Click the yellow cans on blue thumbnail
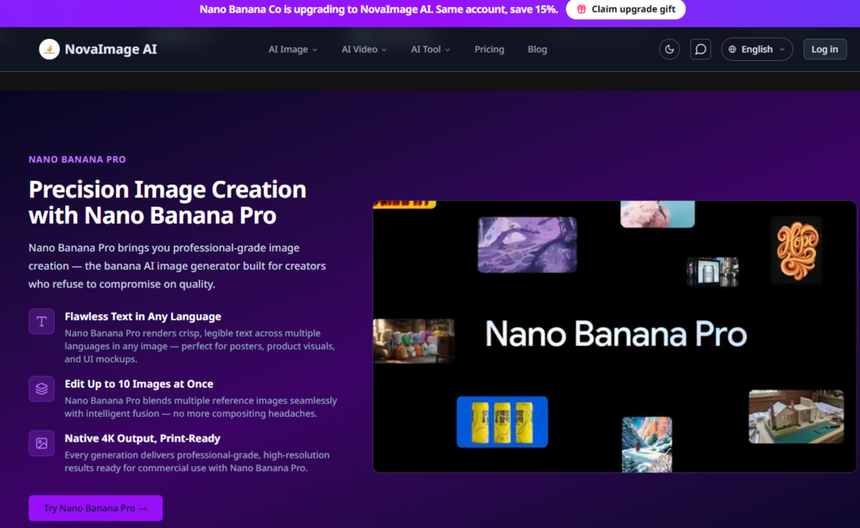Viewport: 860px width, 528px height. 502,422
